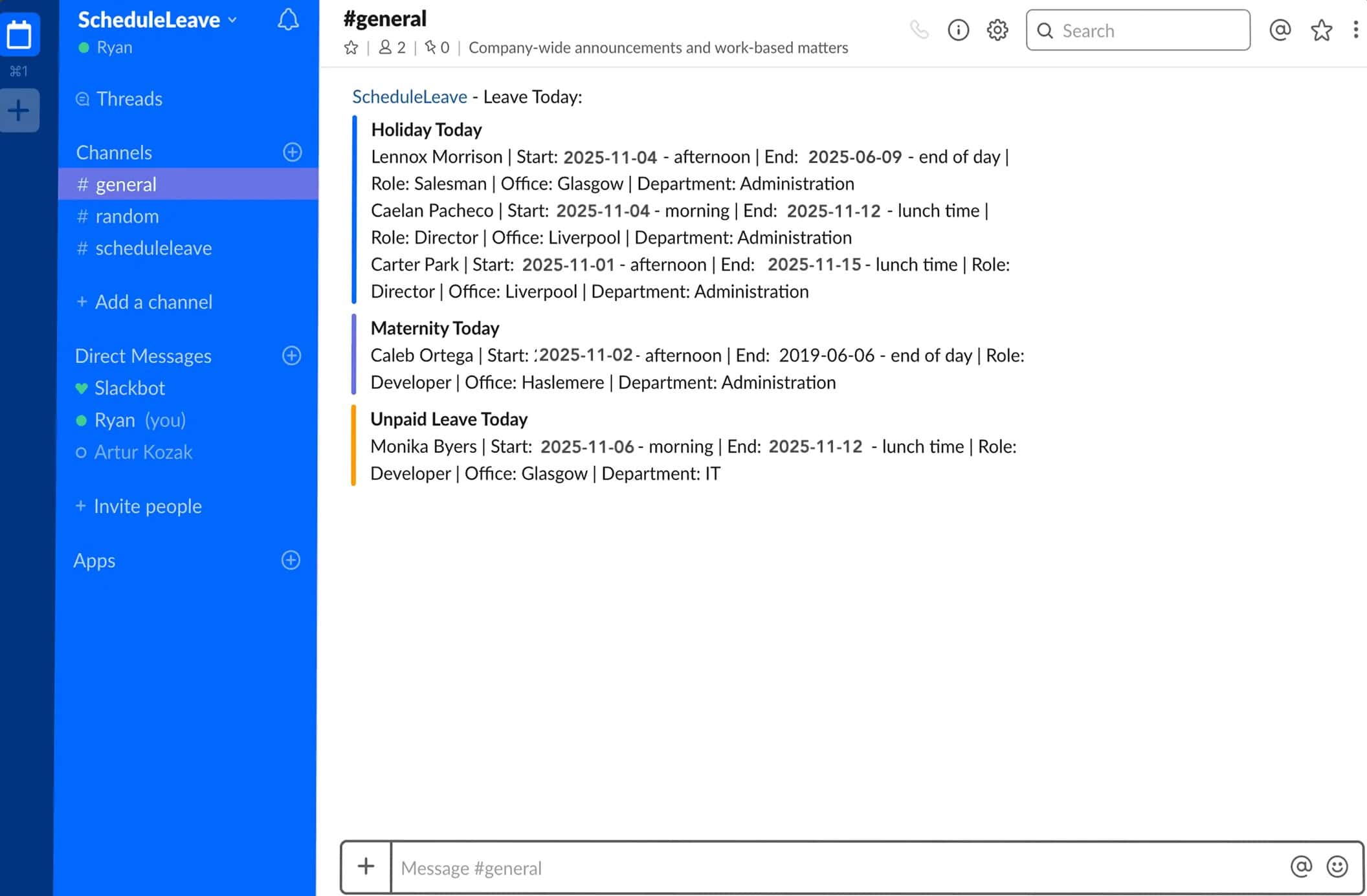1367x896 pixels.
Task: Open more options vertical dots menu
Action: pyautogui.click(x=1355, y=30)
